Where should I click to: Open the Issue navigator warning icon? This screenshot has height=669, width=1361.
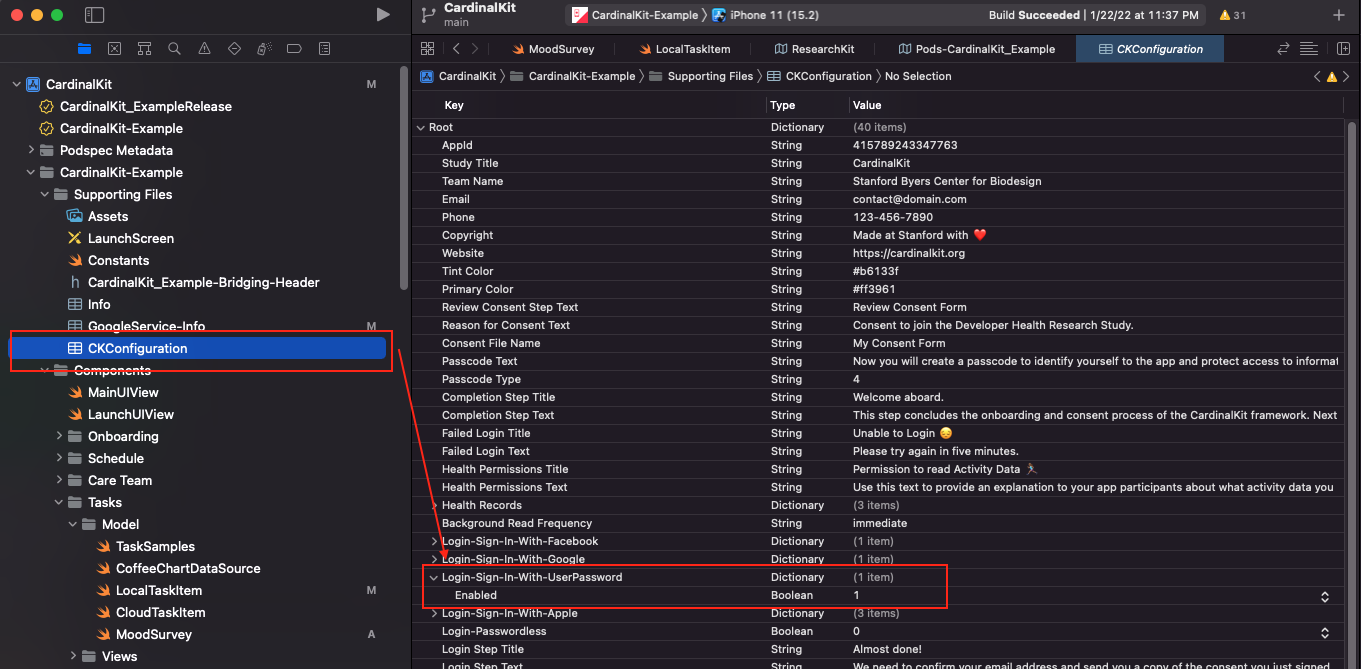click(x=204, y=49)
